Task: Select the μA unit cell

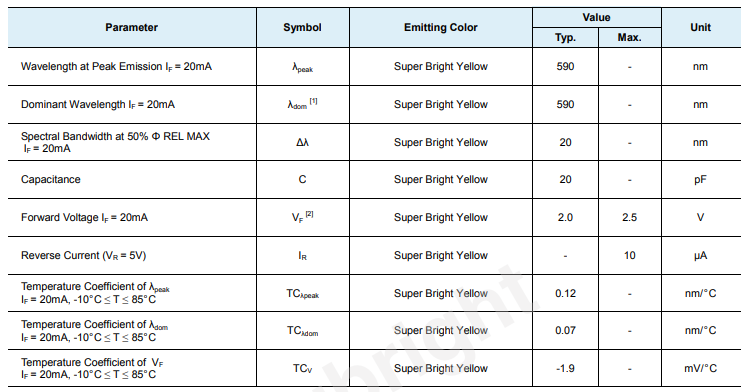Action: click(700, 256)
